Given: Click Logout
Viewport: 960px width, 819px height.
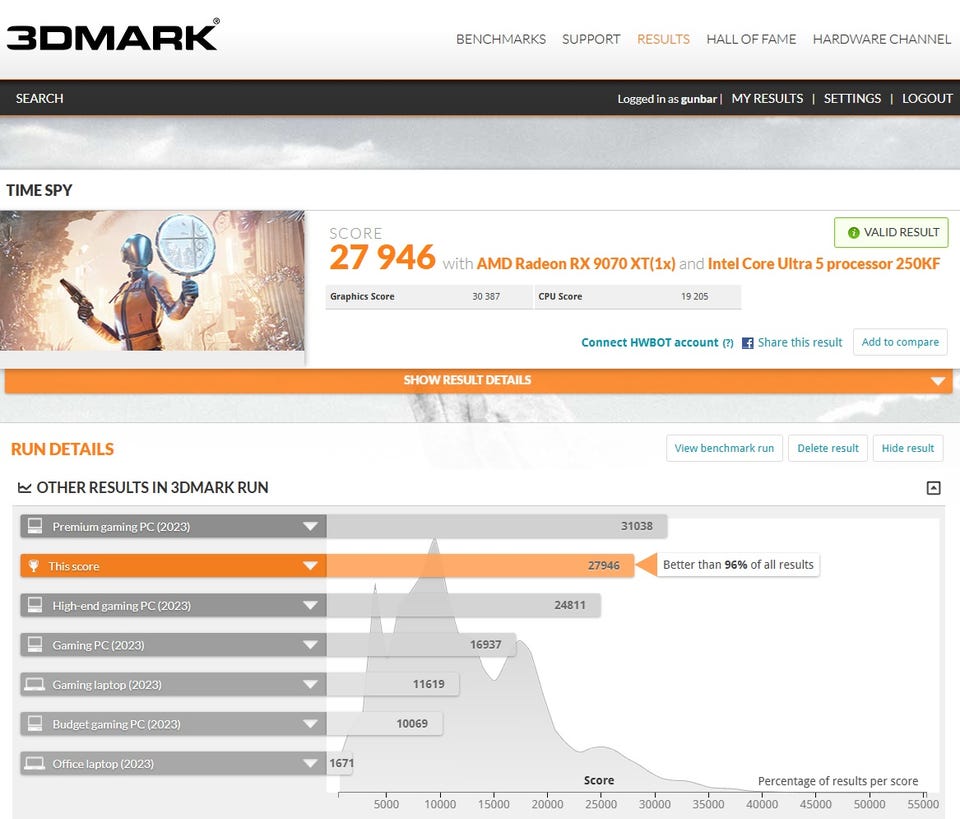Looking at the screenshot, I should point(927,99).
